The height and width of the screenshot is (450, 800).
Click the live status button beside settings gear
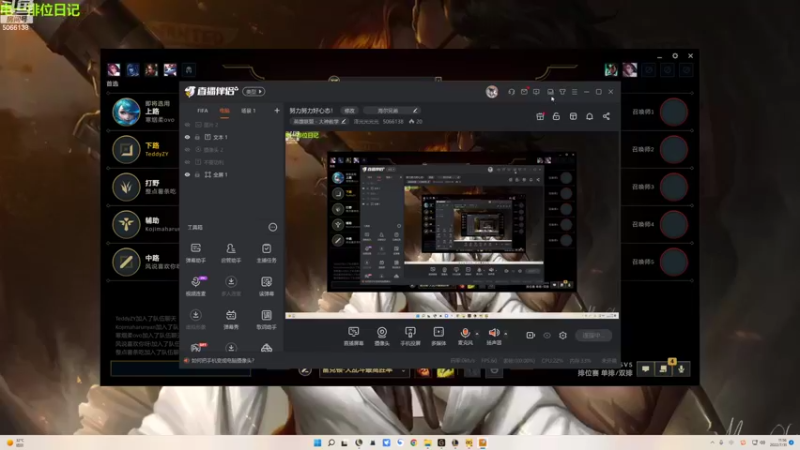pos(593,335)
